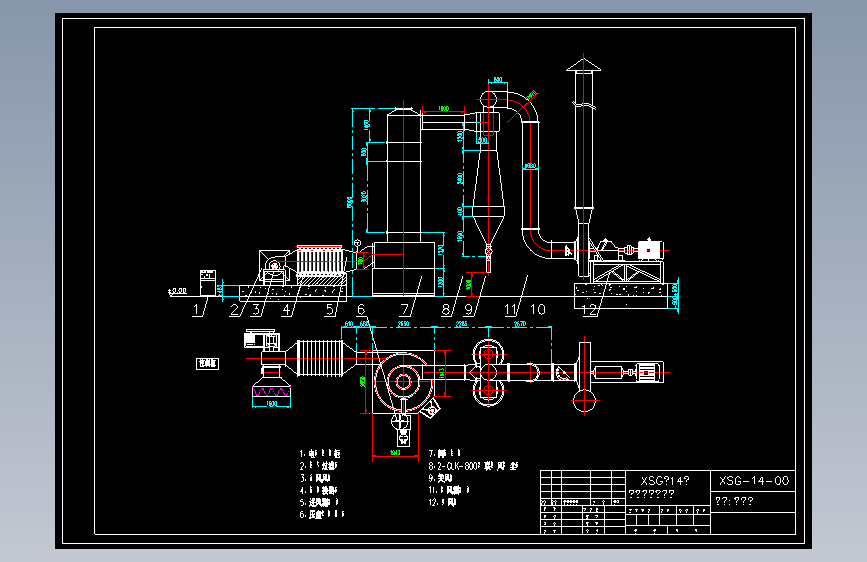Click part callout number 11

tap(510, 310)
